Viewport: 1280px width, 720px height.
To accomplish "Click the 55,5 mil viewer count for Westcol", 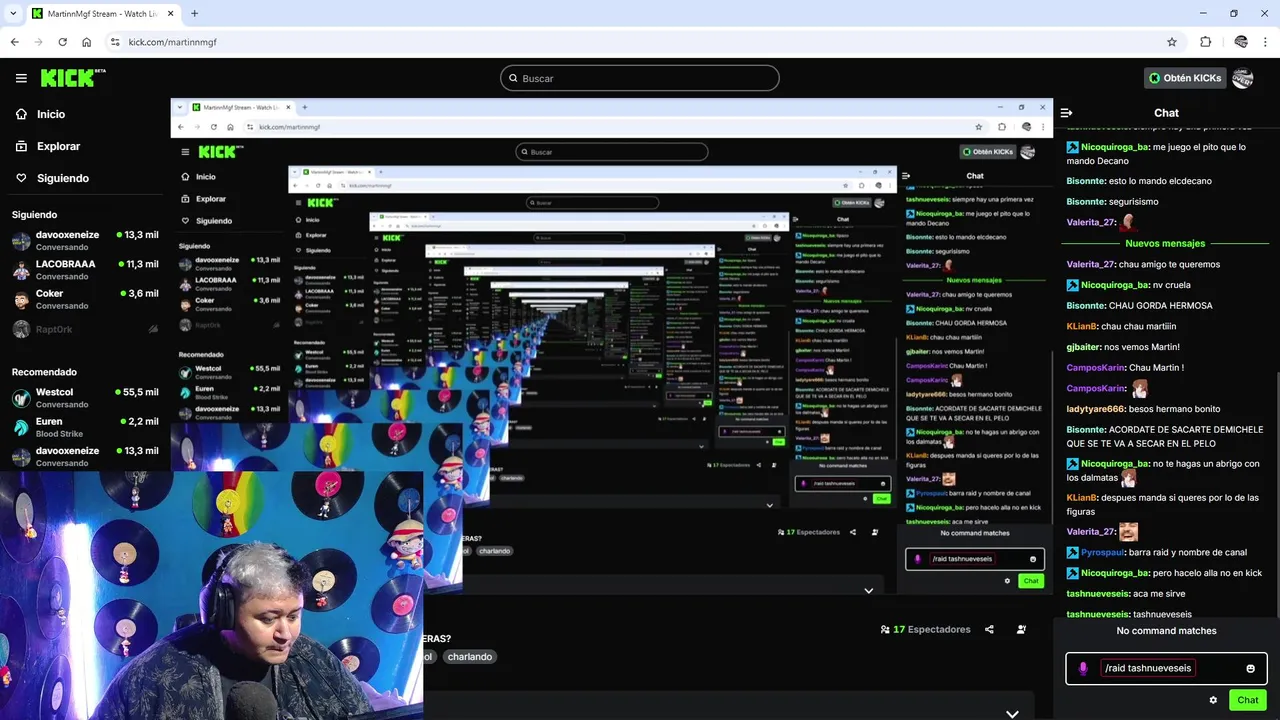I will point(137,392).
